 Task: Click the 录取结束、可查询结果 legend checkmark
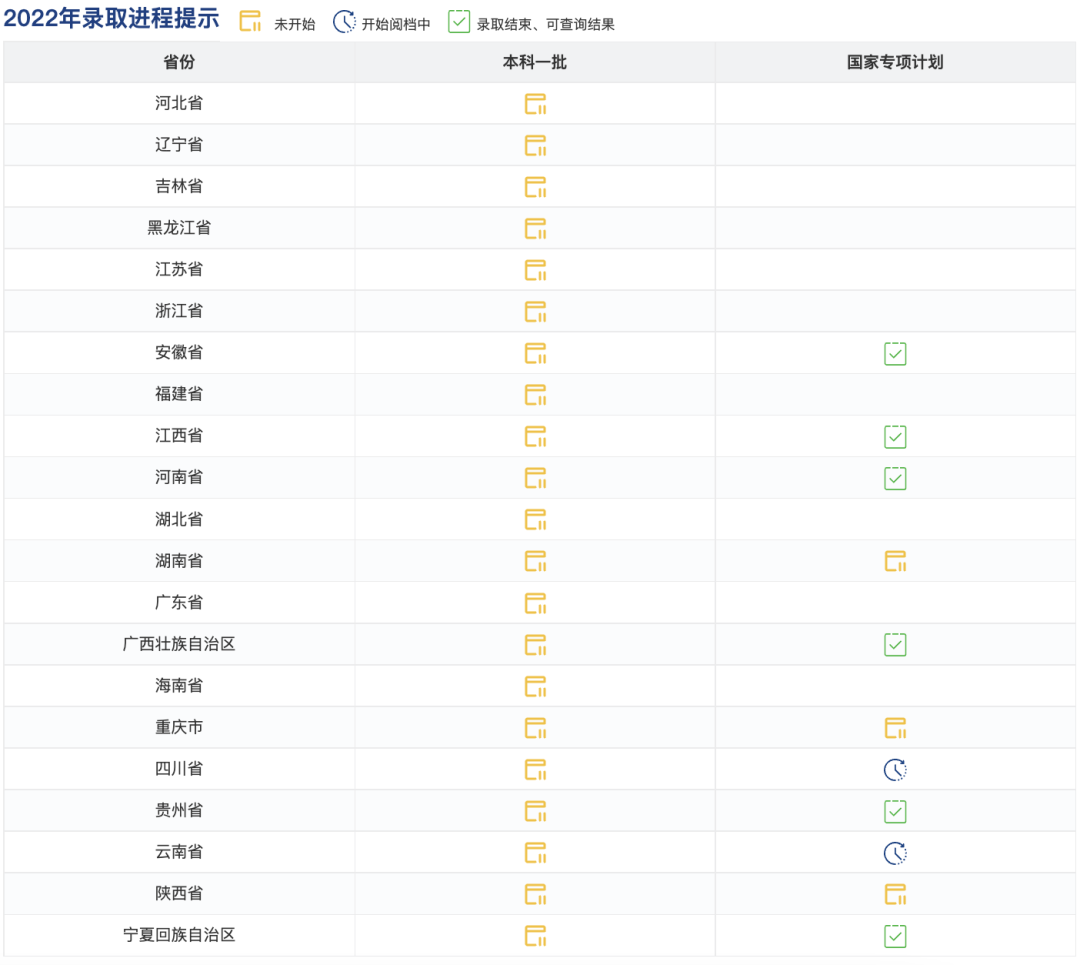pyautogui.click(x=459, y=20)
